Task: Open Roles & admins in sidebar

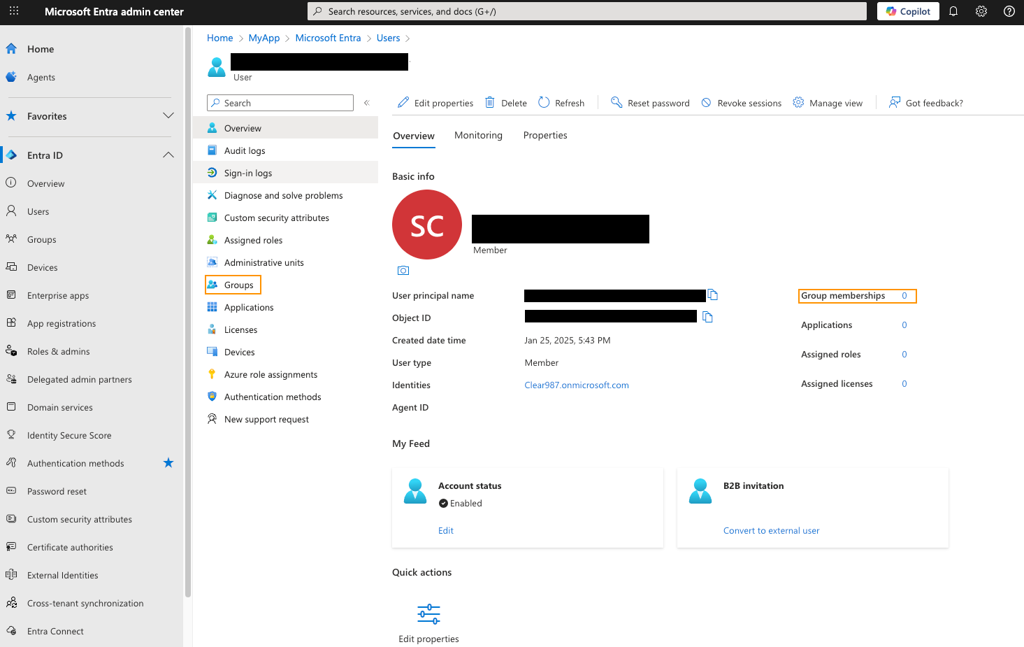Action: coord(58,351)
